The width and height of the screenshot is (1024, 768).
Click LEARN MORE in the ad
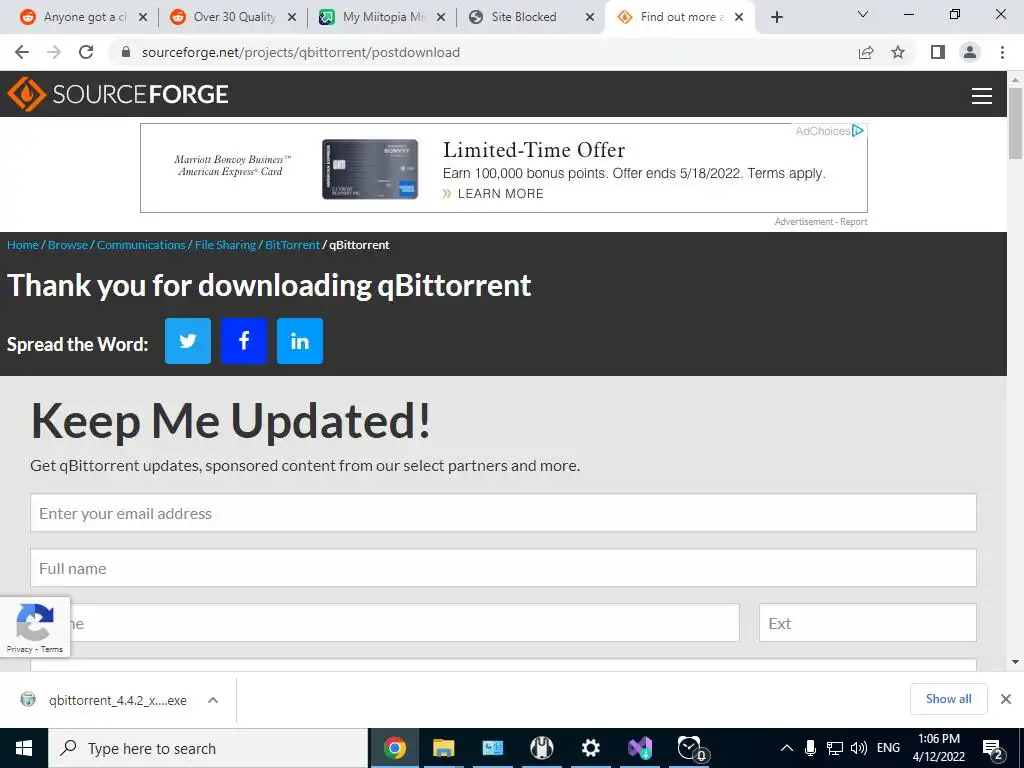[x=500, y=193]
